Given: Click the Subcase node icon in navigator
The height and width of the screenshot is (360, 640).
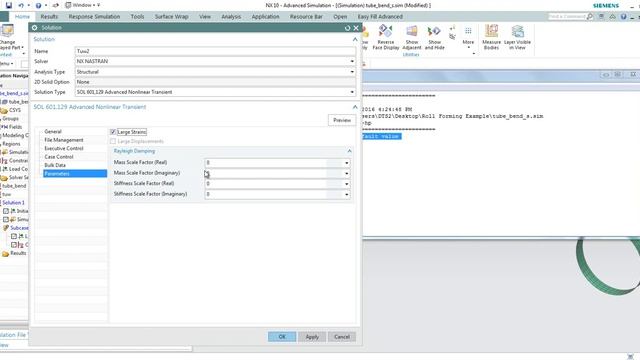Looking at the screenshot, I should pyautogui.click(x=6, y=228).
